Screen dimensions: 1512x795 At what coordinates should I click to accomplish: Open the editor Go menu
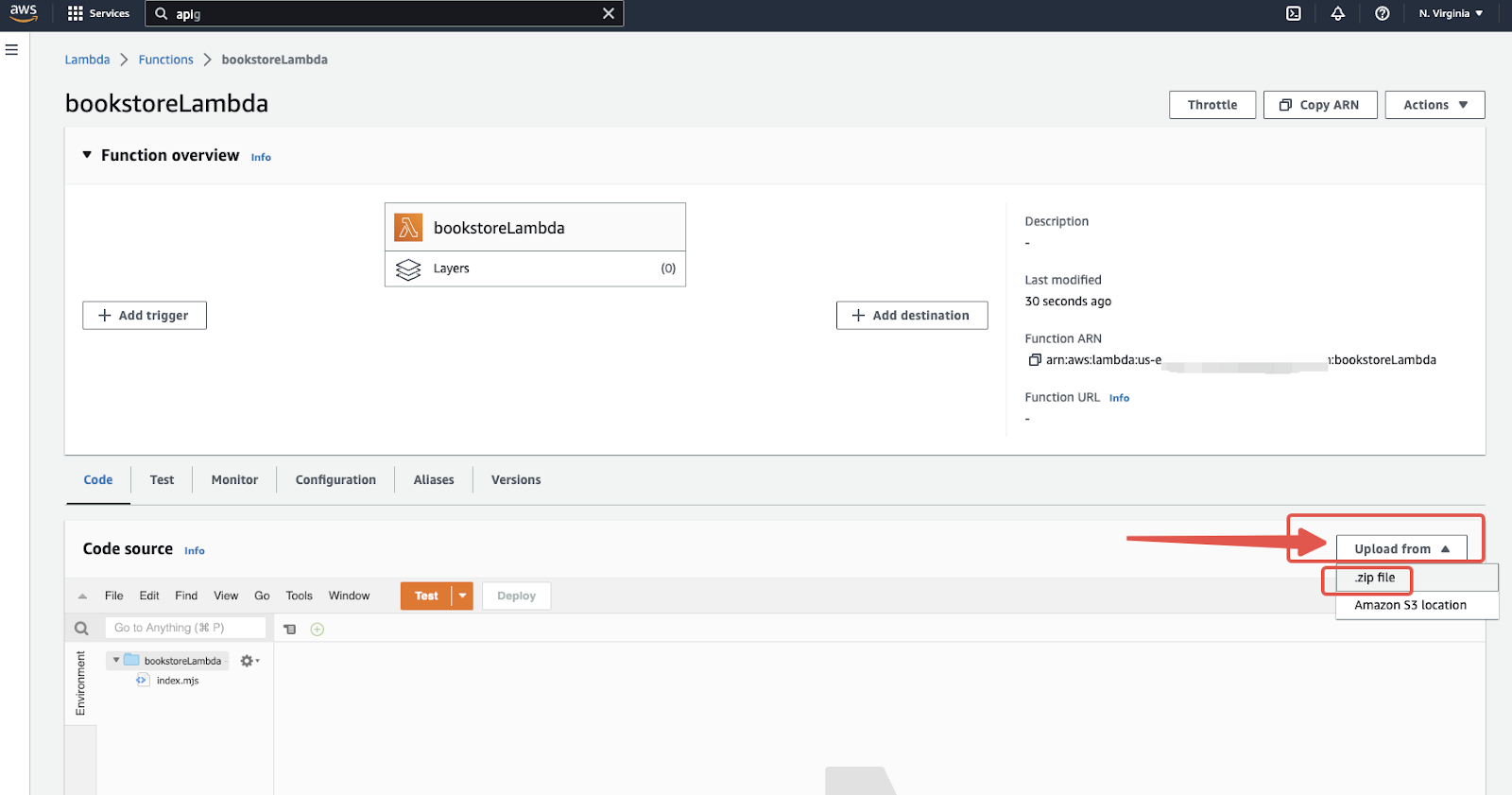click(x=262, y=596)
